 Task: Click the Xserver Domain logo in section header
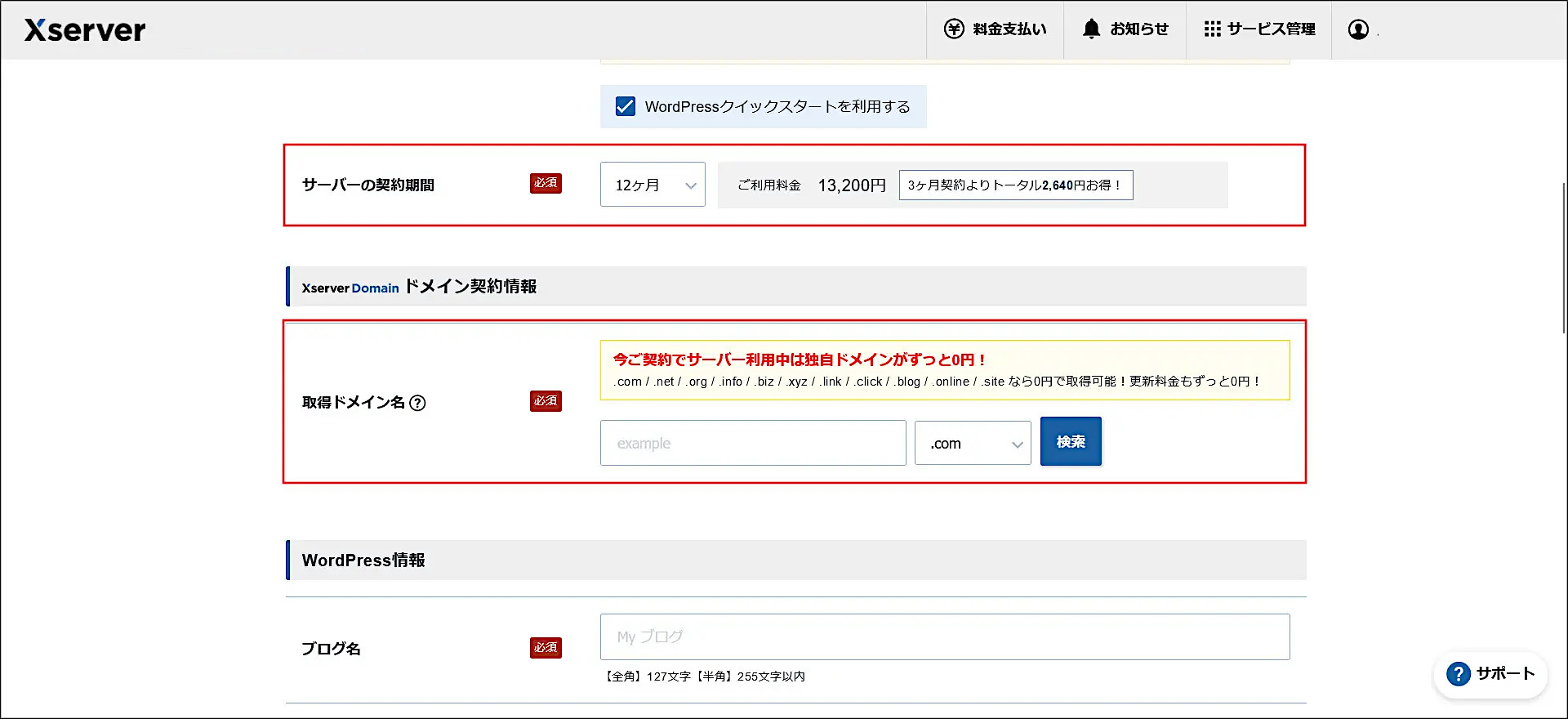(x=350, y=288)
